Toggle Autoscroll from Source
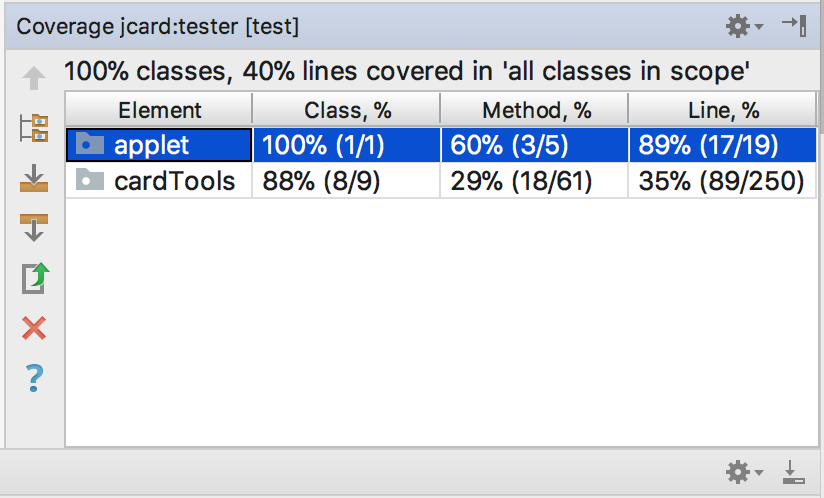Image resolution: width=824 pixels, height=498 pixels. tap(34, 227)
